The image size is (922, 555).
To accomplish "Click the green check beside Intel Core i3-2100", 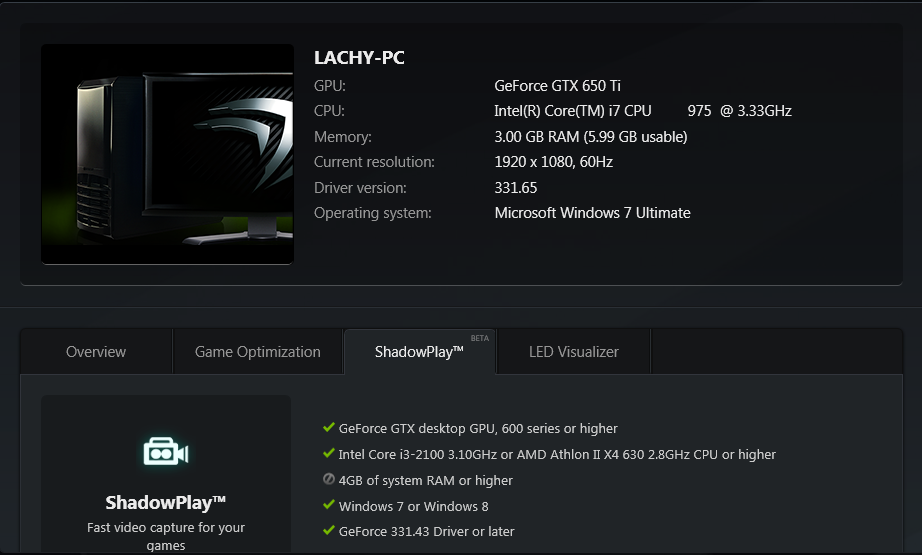I will pyautogui.click(x=329, y=453).
